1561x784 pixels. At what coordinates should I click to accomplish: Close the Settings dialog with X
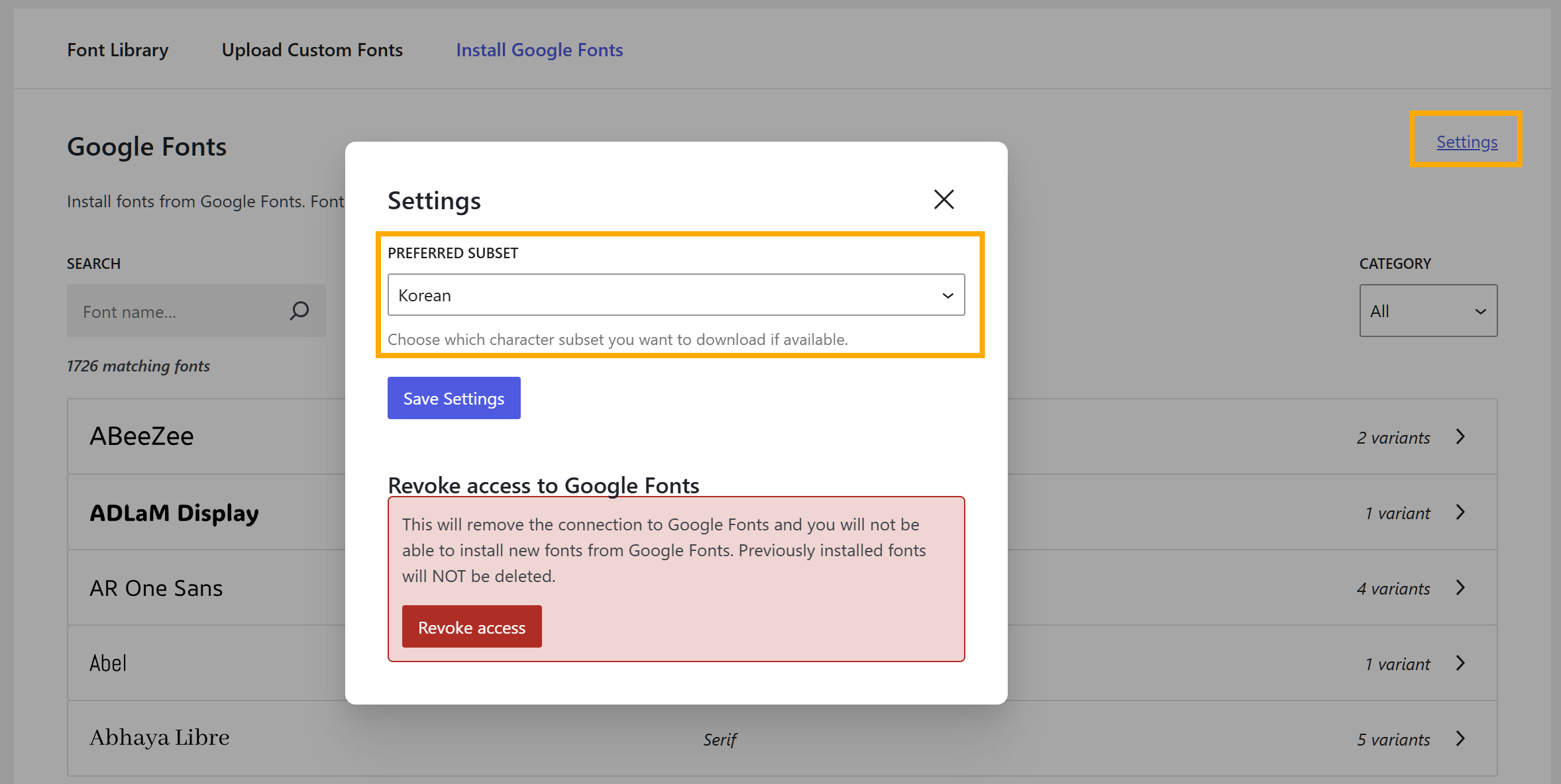tap(943, 199)
